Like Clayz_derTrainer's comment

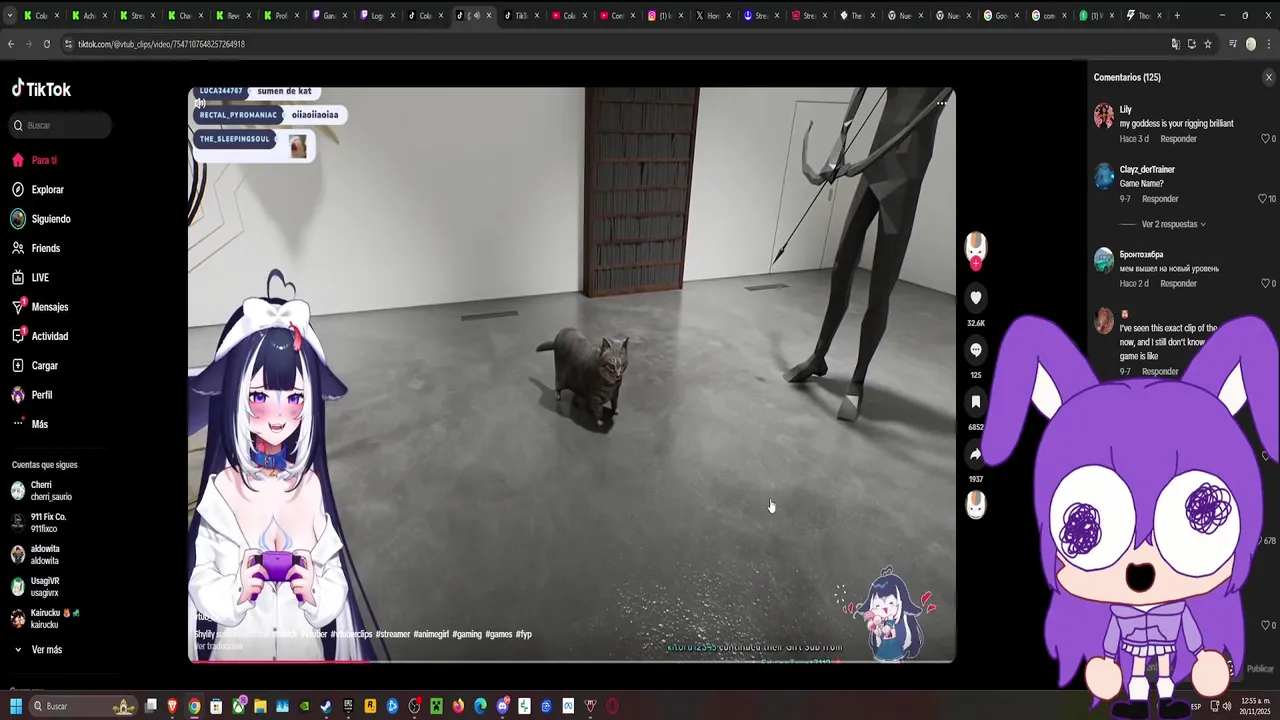pos(1262,199)
